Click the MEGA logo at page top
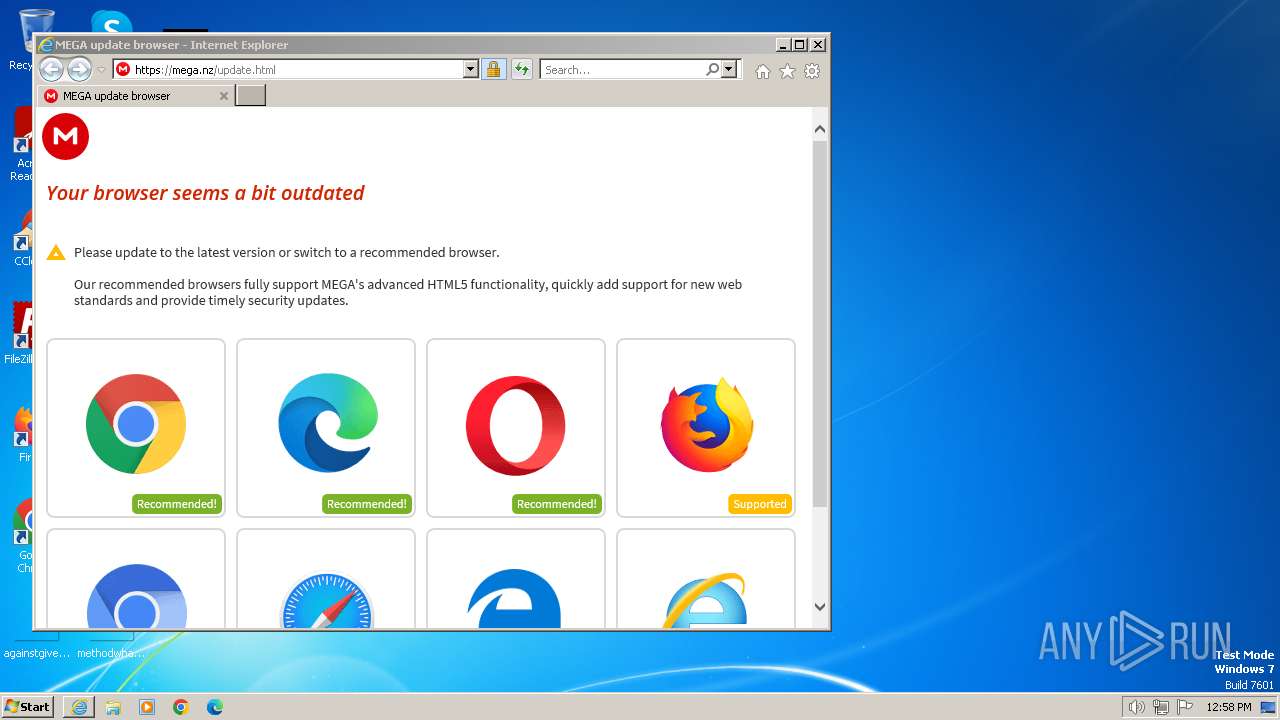This screenshot has width=1280, height=720. click(x=66, y=136)
